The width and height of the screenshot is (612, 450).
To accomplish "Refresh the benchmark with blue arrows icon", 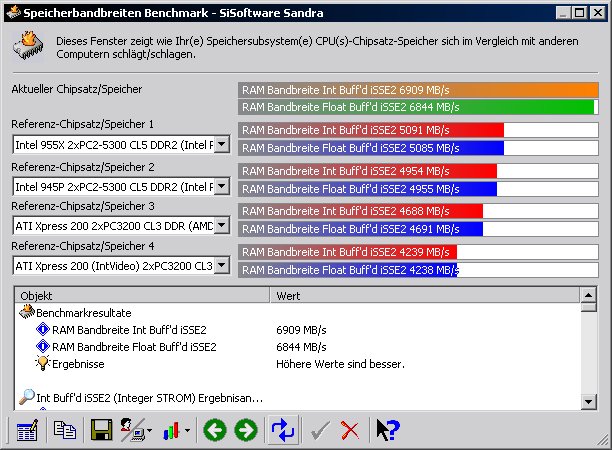I will click(283, 430).
